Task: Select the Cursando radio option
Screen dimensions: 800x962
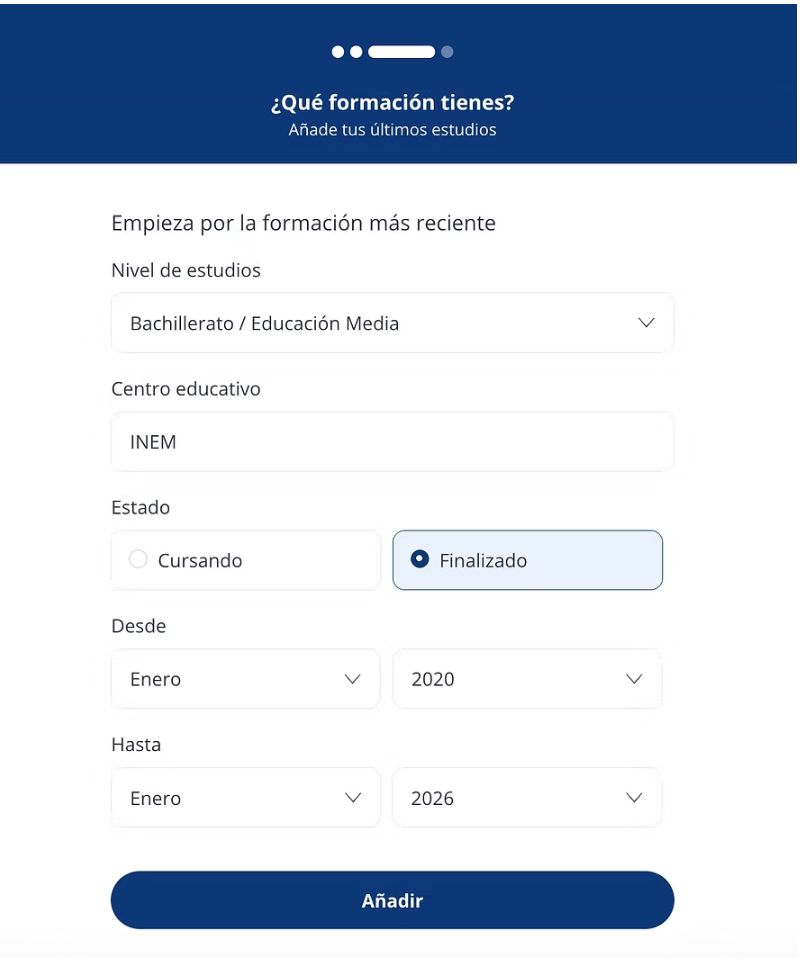Action: coord(139,560)
